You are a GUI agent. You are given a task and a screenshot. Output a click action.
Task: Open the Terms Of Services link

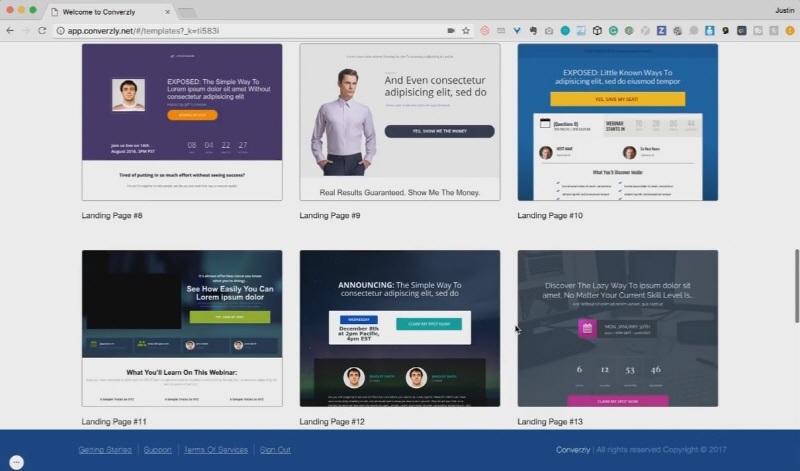[216, 450]
